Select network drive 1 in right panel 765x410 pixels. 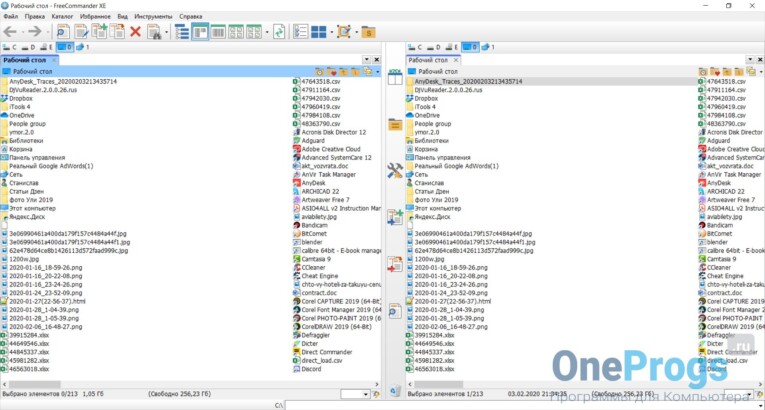point(488,47)
